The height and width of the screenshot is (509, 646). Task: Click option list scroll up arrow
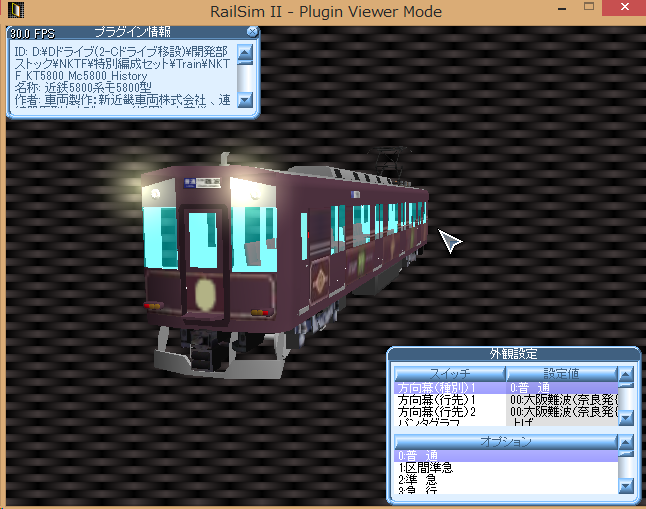click(626, 443)
